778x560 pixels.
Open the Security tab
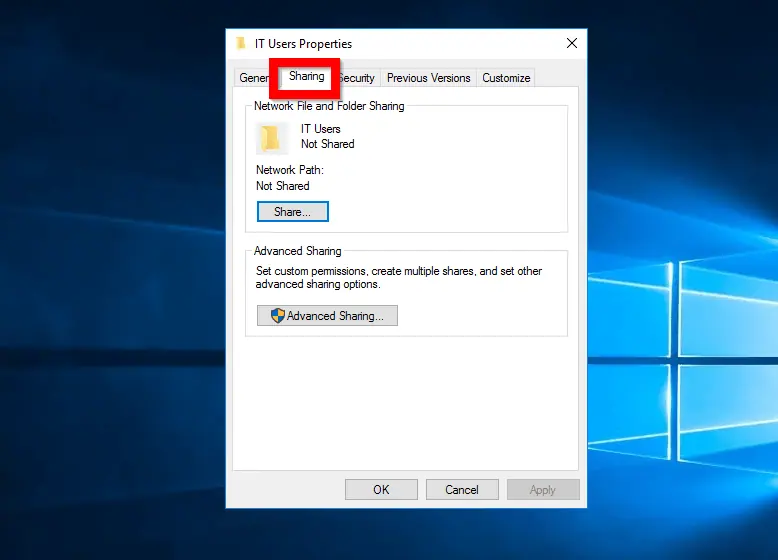pyautogui.click(x=357, y=78)
